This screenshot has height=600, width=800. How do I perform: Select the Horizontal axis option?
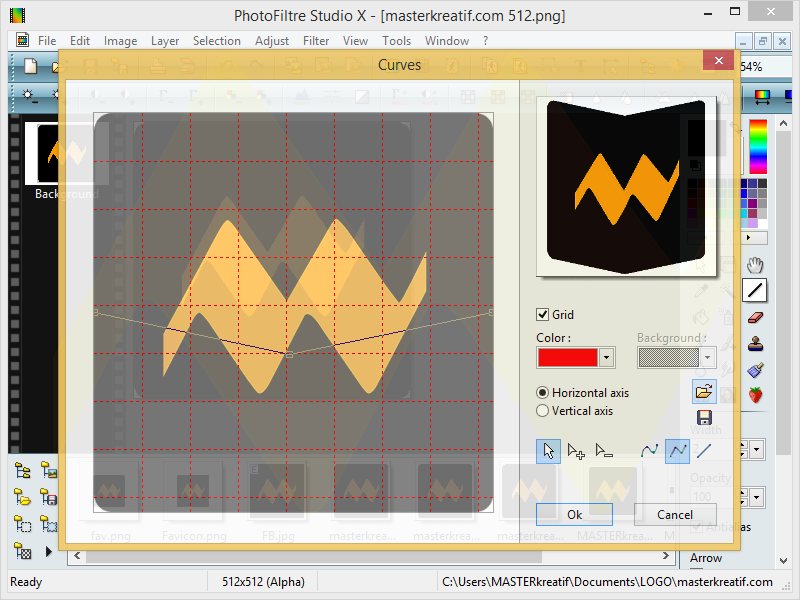[542, 392]
